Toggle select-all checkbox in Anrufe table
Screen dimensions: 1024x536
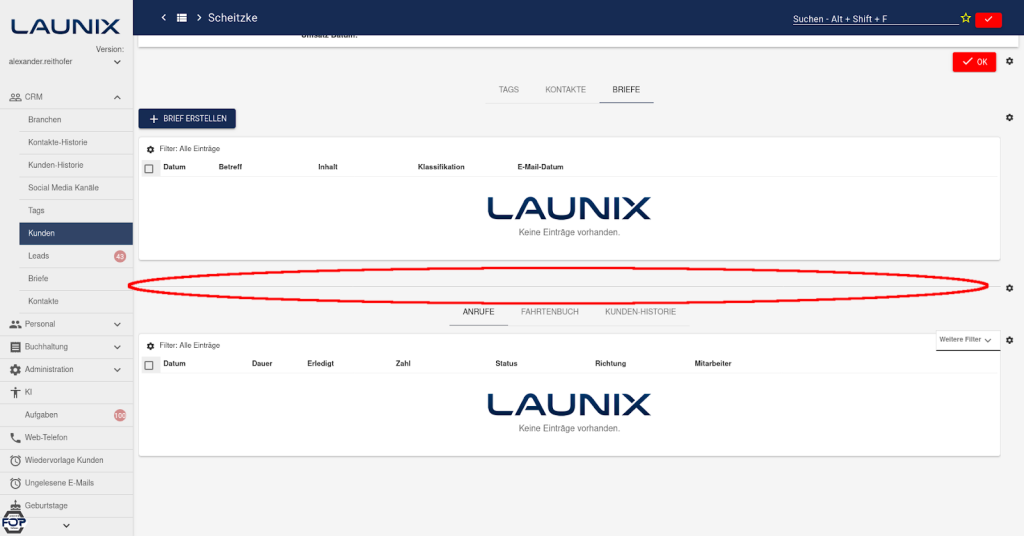pyautogui.click(x=149, y=365)
